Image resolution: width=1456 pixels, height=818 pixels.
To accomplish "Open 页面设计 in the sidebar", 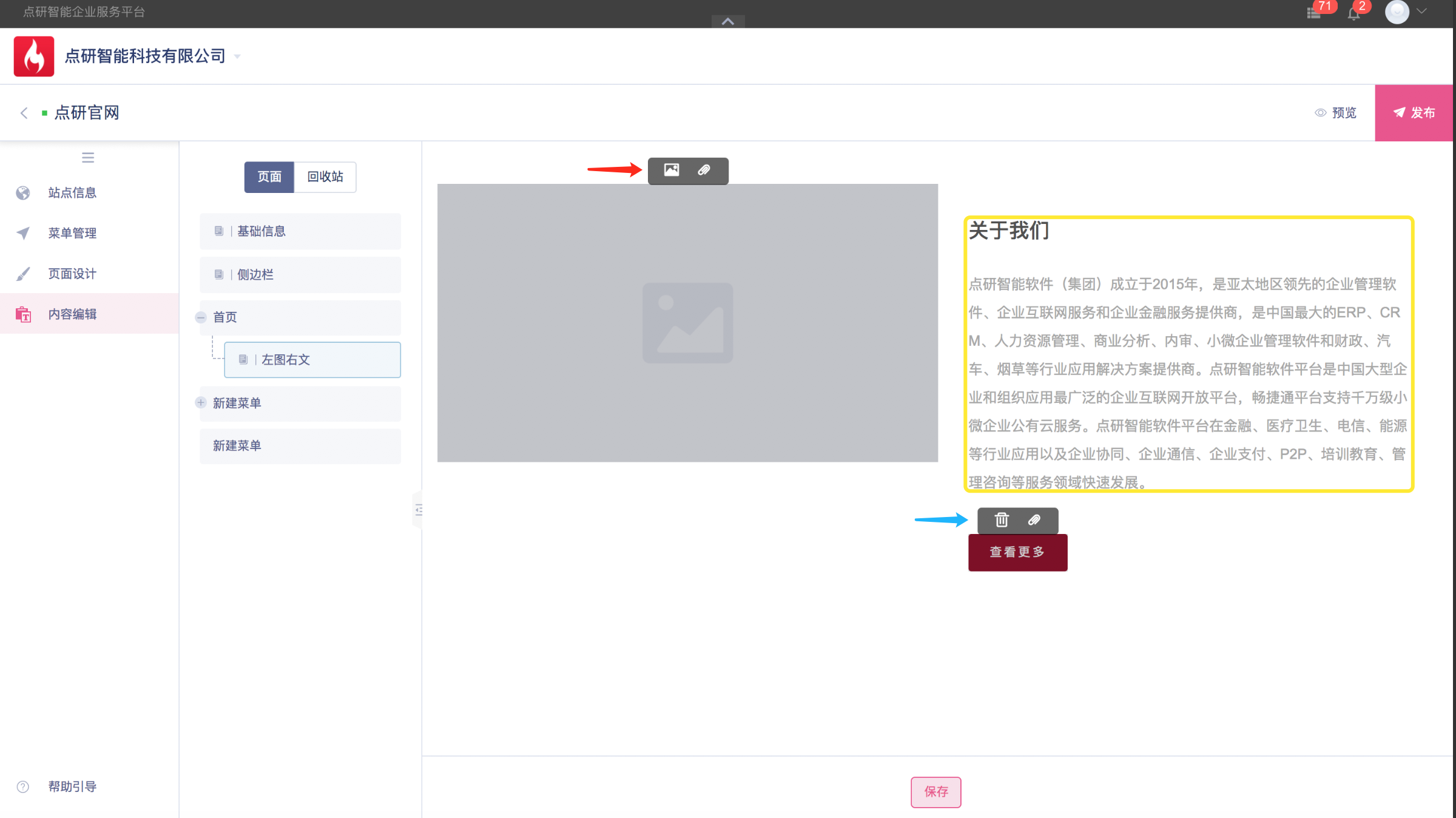I will click(x=89, y=274).
